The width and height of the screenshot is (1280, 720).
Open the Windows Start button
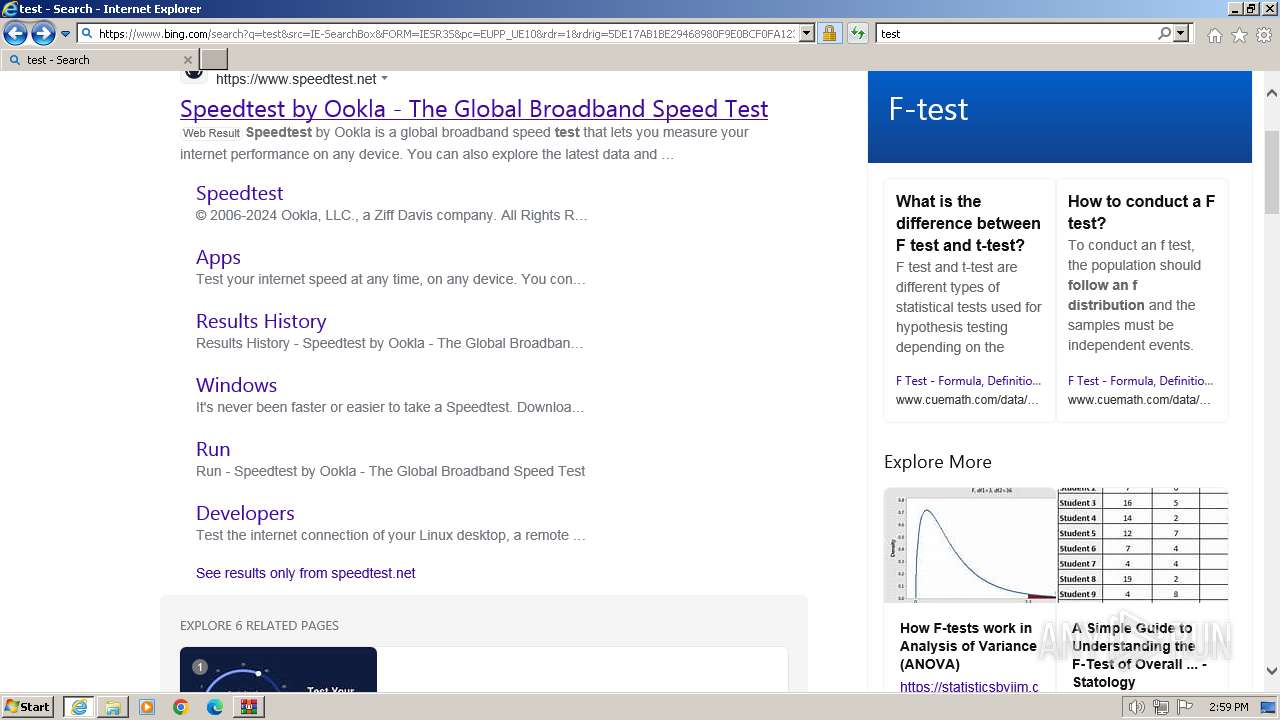click(27, 707)
